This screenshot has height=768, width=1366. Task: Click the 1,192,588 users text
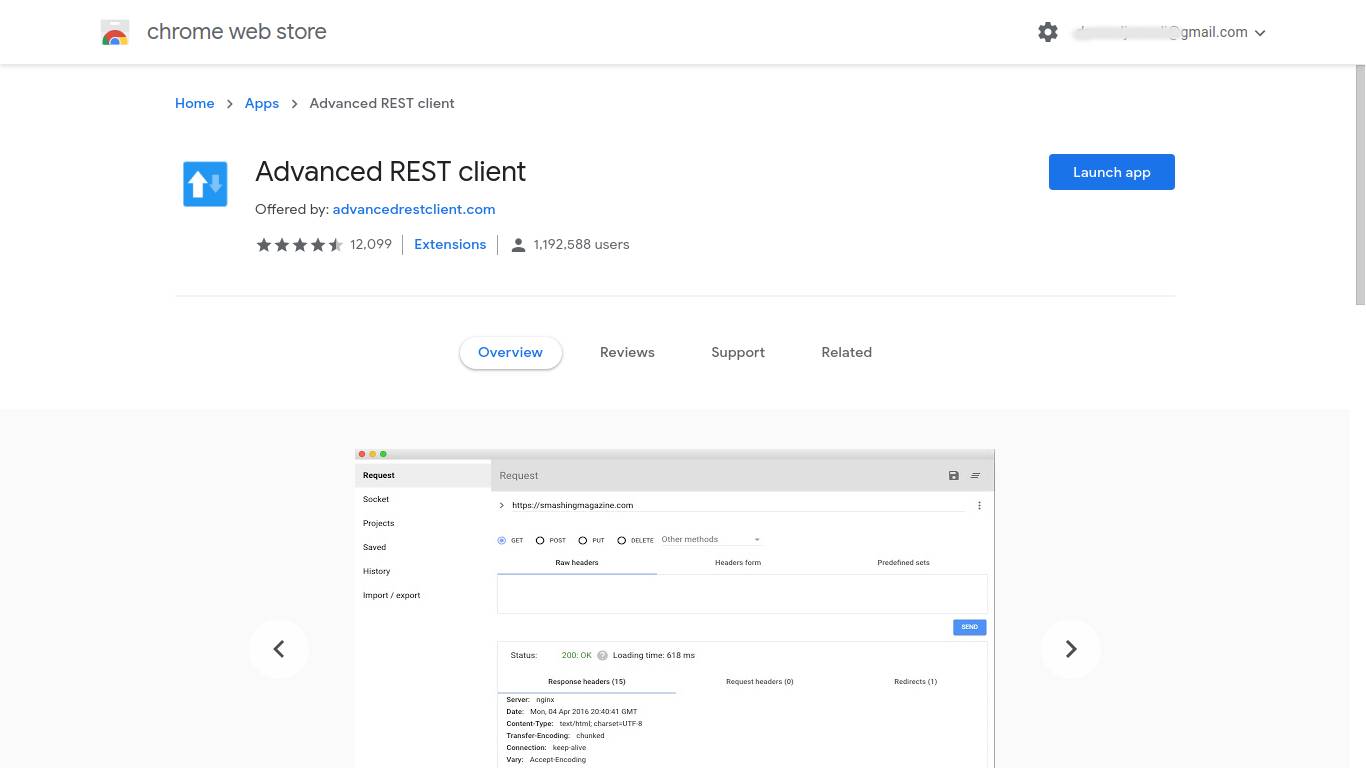(x=582, y=244)
